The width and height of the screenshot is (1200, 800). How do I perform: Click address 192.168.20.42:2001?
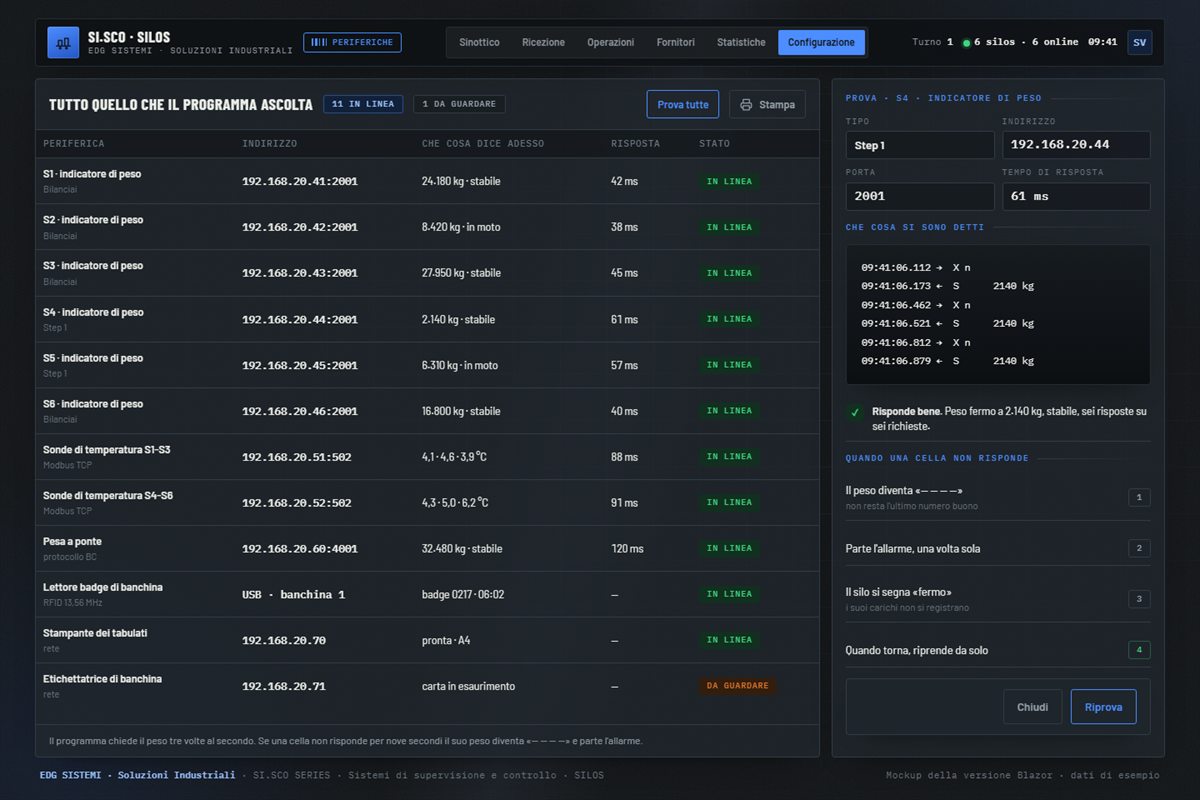pyautogui.click(x=300, y=227)
